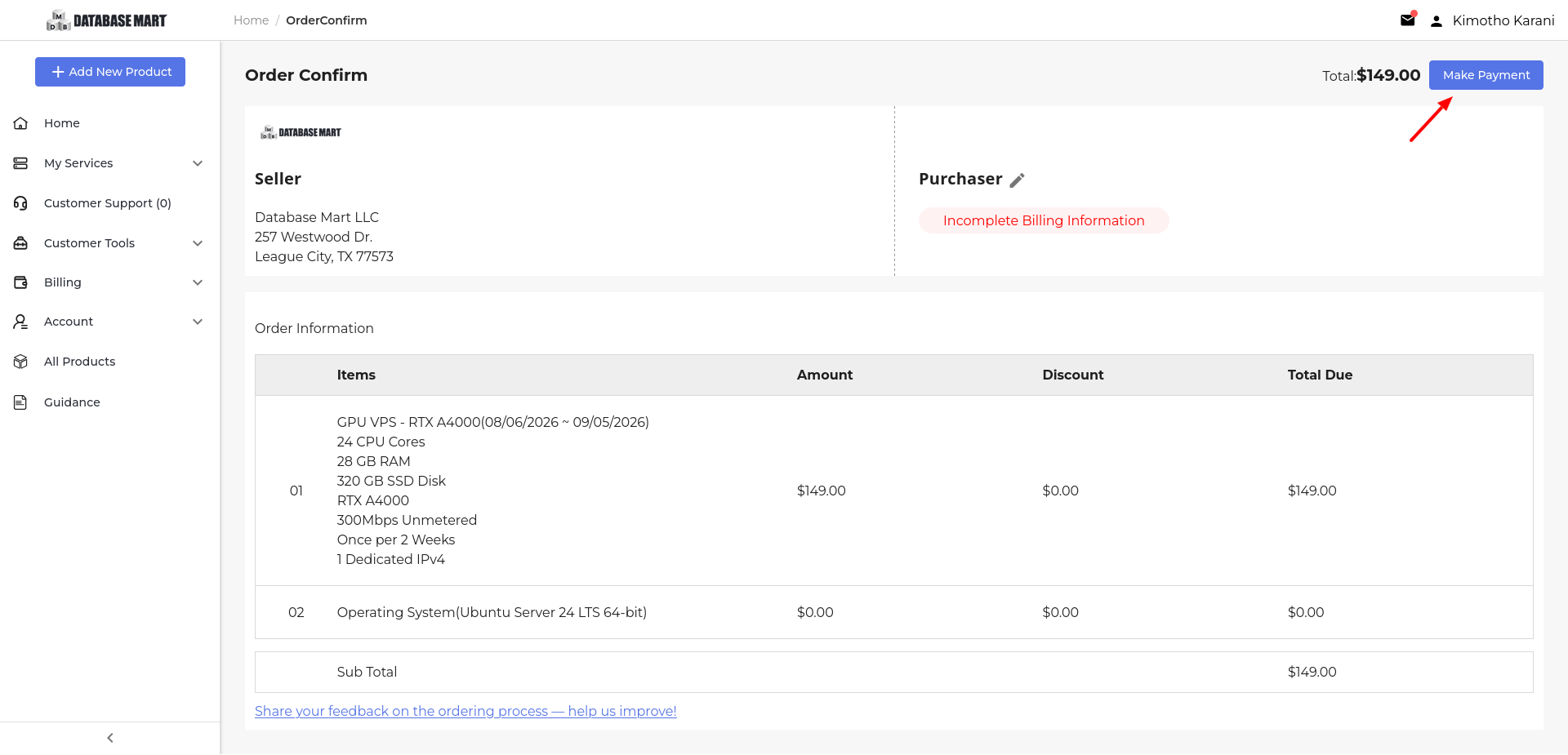Click the Discount column header
The width and height of the screenshot is (1568, 755).
click(1073, 375)
